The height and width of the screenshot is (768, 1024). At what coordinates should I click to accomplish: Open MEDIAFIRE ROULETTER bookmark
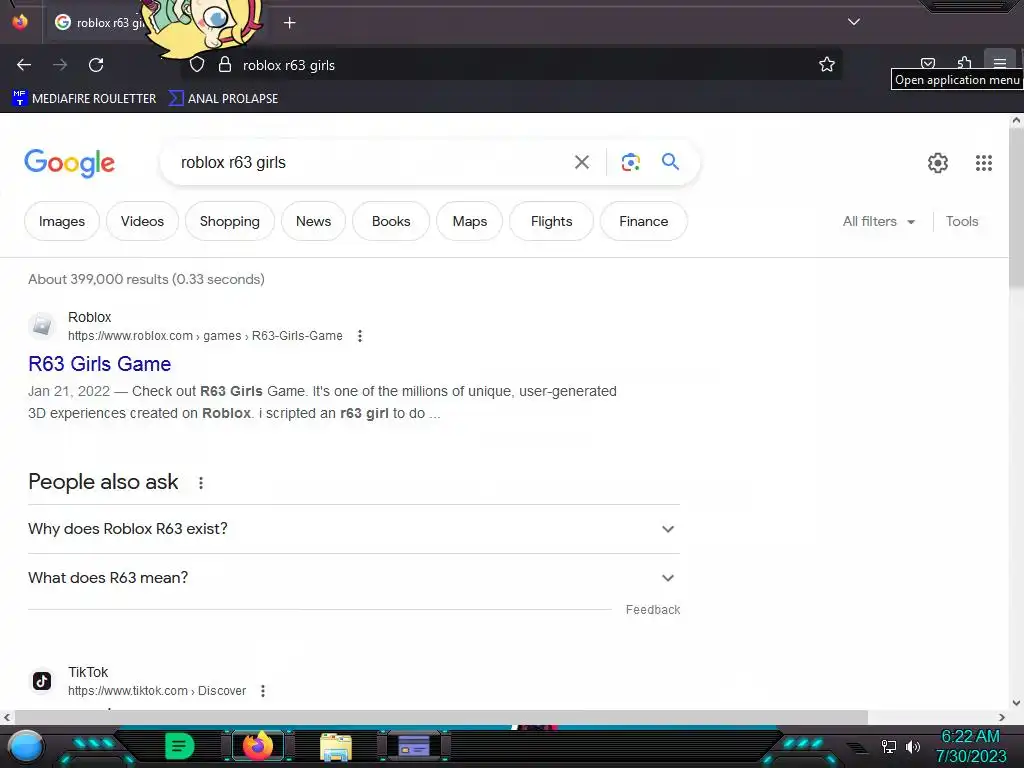[84, 99]
